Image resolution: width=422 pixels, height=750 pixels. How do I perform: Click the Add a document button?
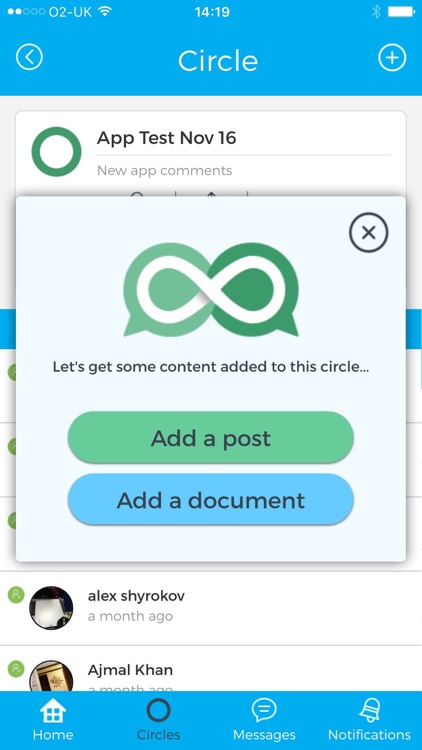211,500
